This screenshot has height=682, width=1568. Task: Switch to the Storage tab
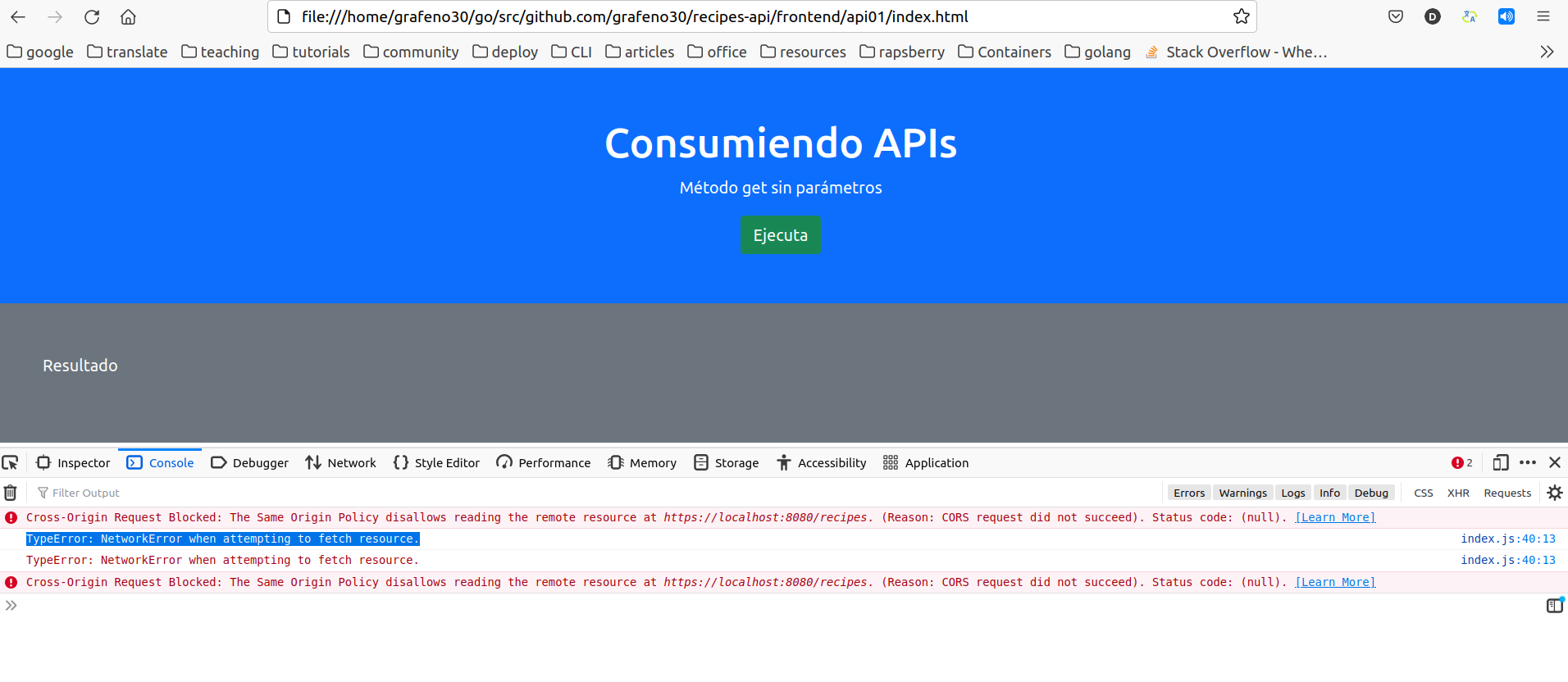[726, 463]
